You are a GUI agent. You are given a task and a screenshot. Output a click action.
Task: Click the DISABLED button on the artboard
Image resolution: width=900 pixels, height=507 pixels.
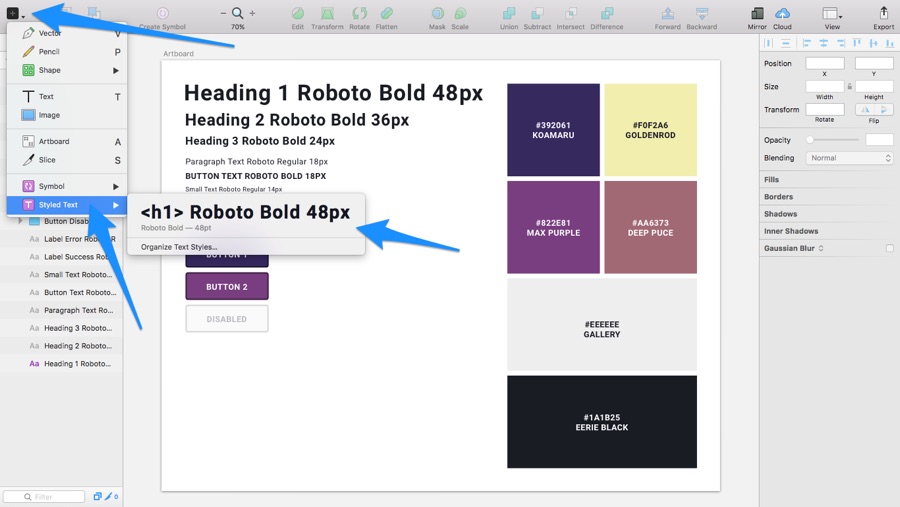227,319
